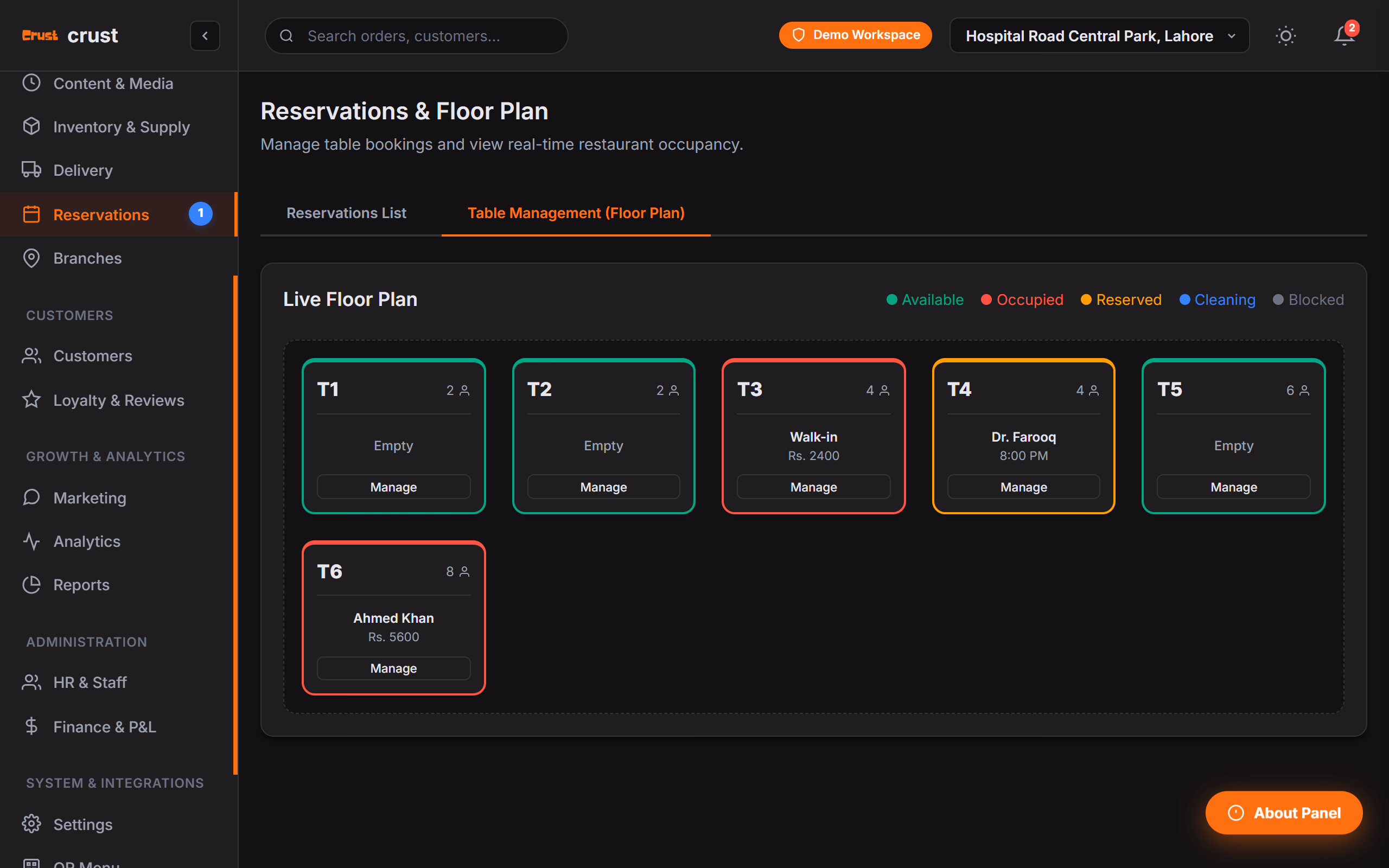The height and width of the screenshot is (868, 1389).
Task: Click the search magnifier icon
Action: pos(286,36)
